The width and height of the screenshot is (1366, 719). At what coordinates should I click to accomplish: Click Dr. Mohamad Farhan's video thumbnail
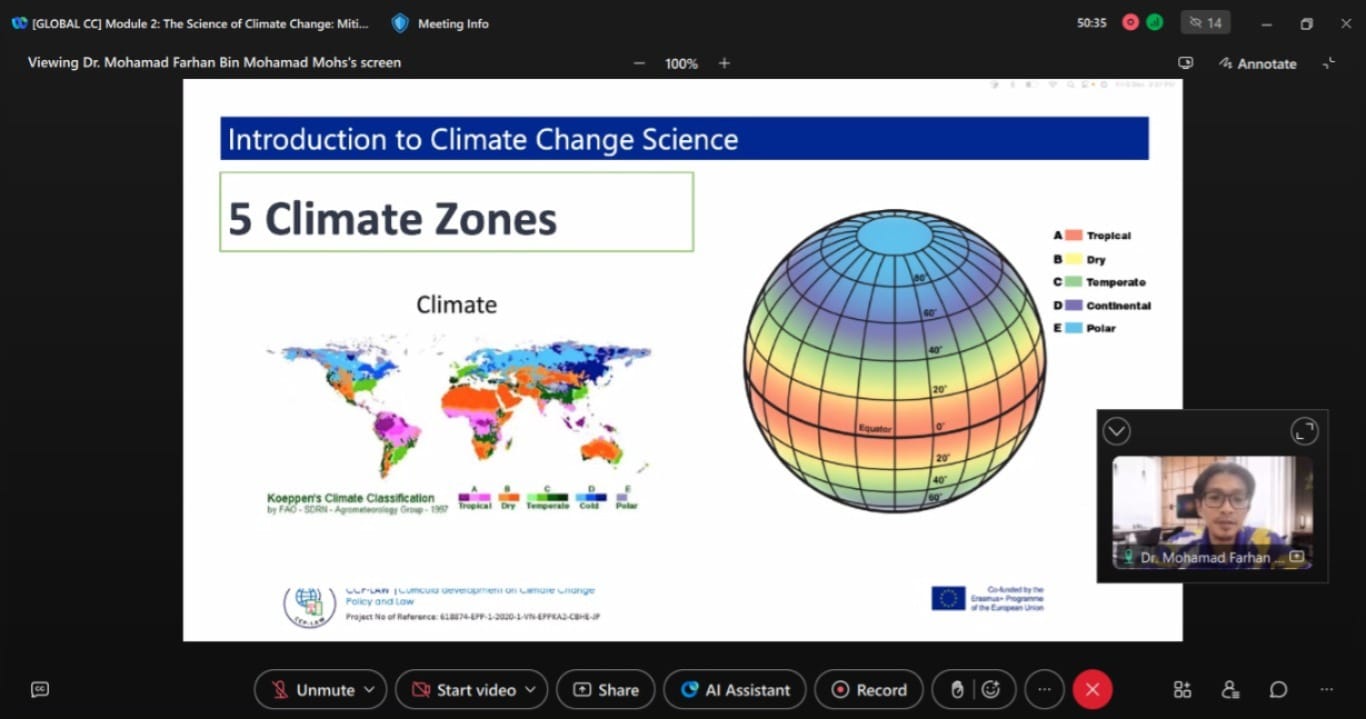pyautogui.click(x=1212, y=513)
